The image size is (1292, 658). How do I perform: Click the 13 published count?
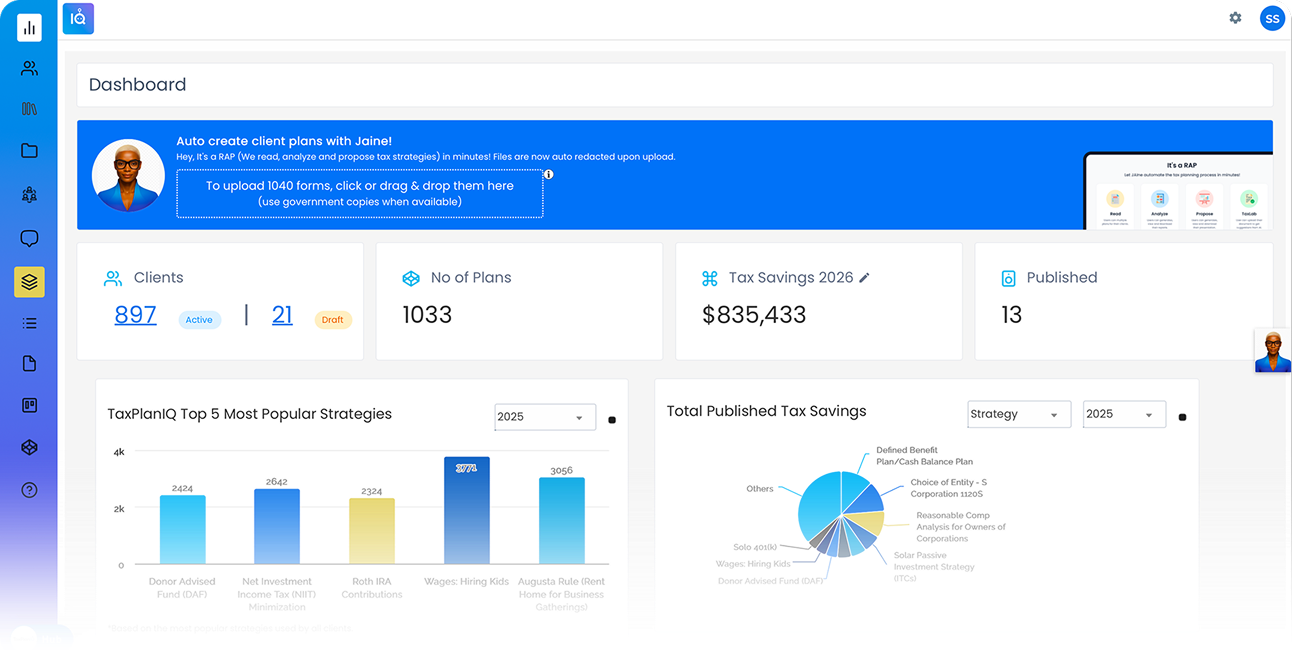[1012, 315]
